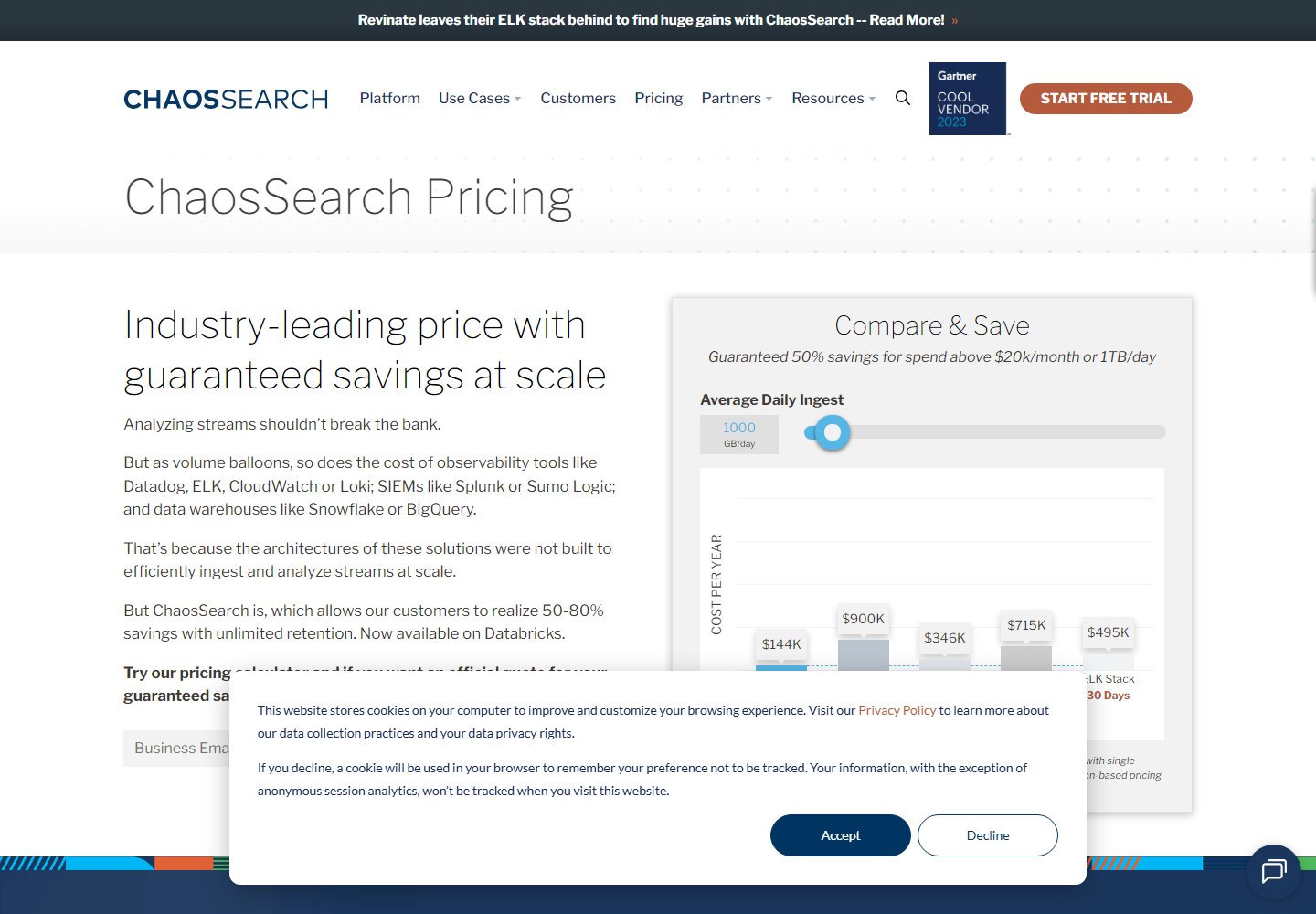The height and width of the screenshot is (914, 1316).
Task: Expand the Partners dropdown
Action: pos(737,98)
